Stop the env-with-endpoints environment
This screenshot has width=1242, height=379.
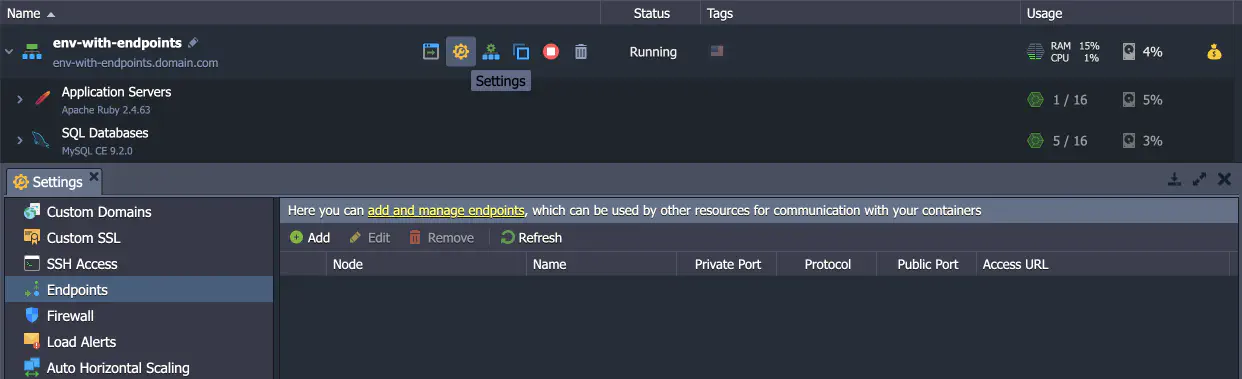click(551, 51)
